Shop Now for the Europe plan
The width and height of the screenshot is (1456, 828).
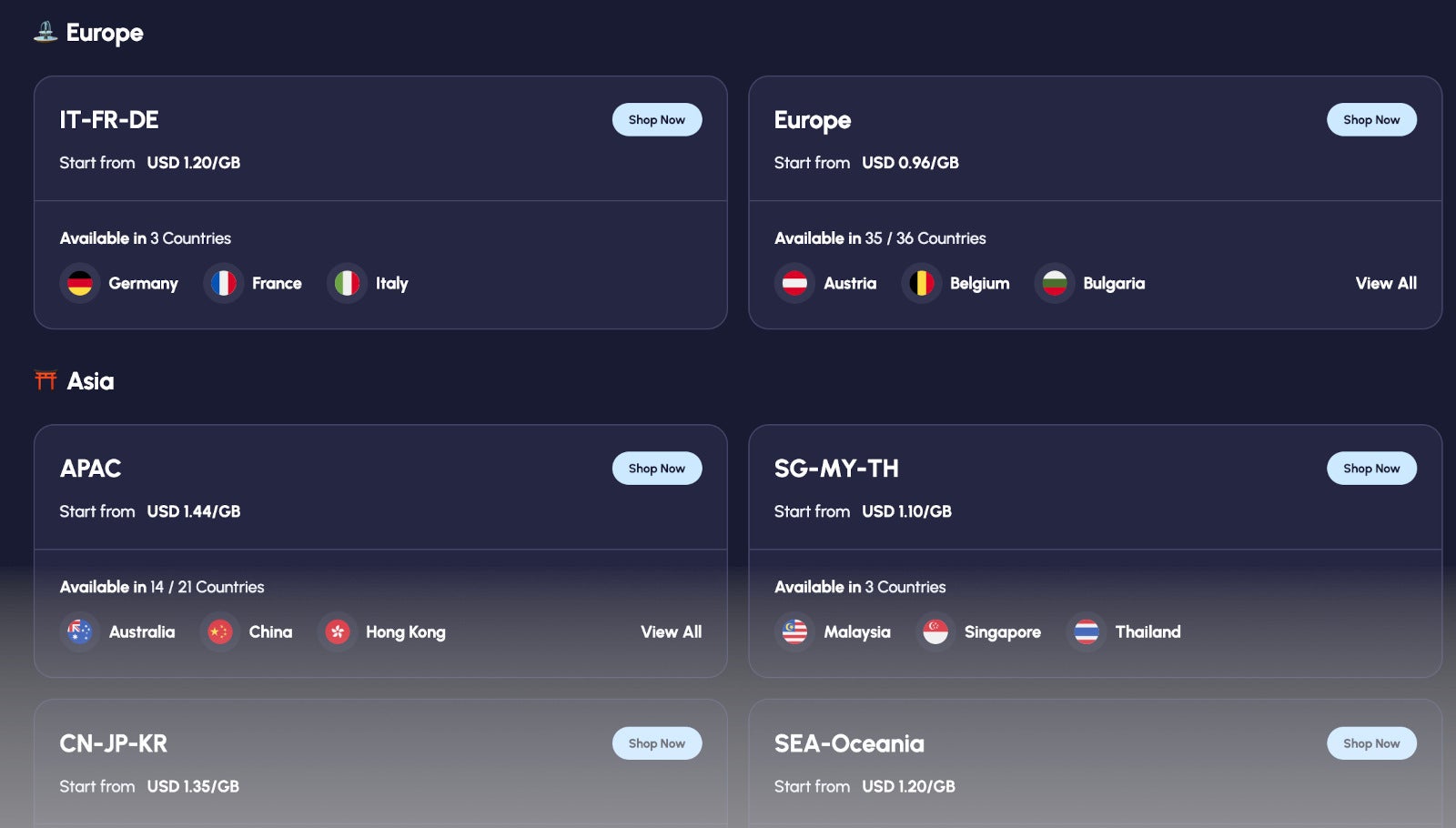point(1371,119)
